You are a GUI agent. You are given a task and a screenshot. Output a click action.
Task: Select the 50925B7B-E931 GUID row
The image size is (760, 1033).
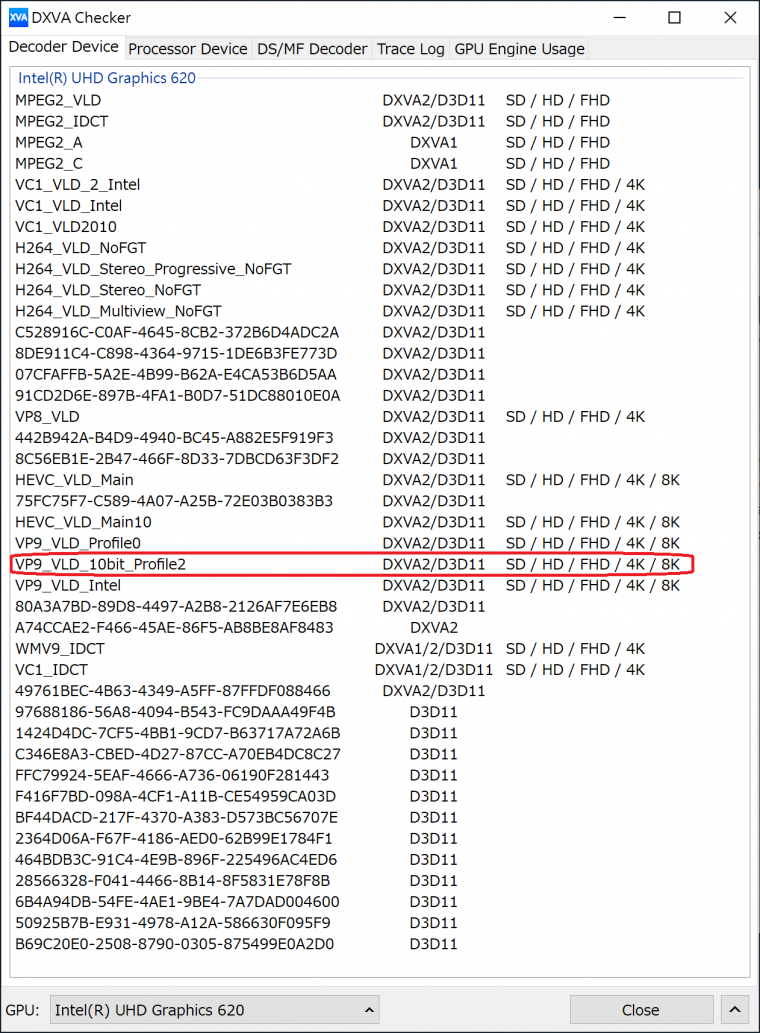point(379,922)
